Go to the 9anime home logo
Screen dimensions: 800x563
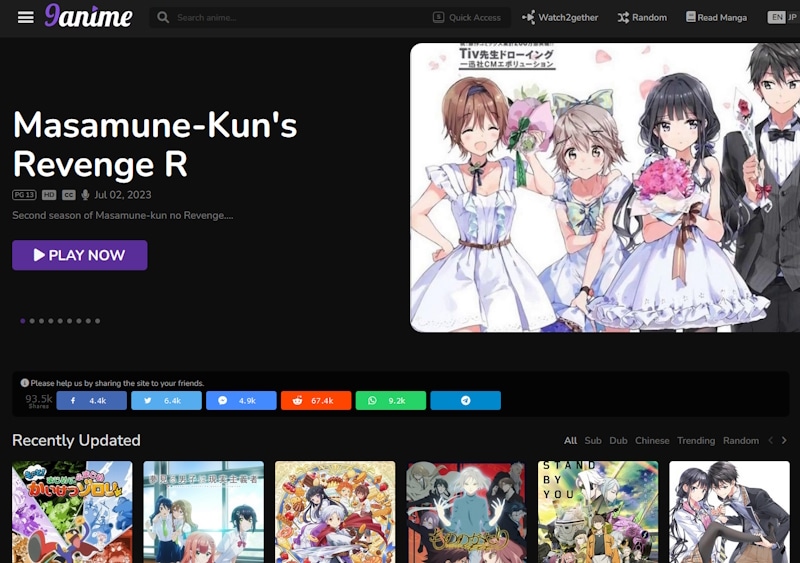tap(88, 16)
